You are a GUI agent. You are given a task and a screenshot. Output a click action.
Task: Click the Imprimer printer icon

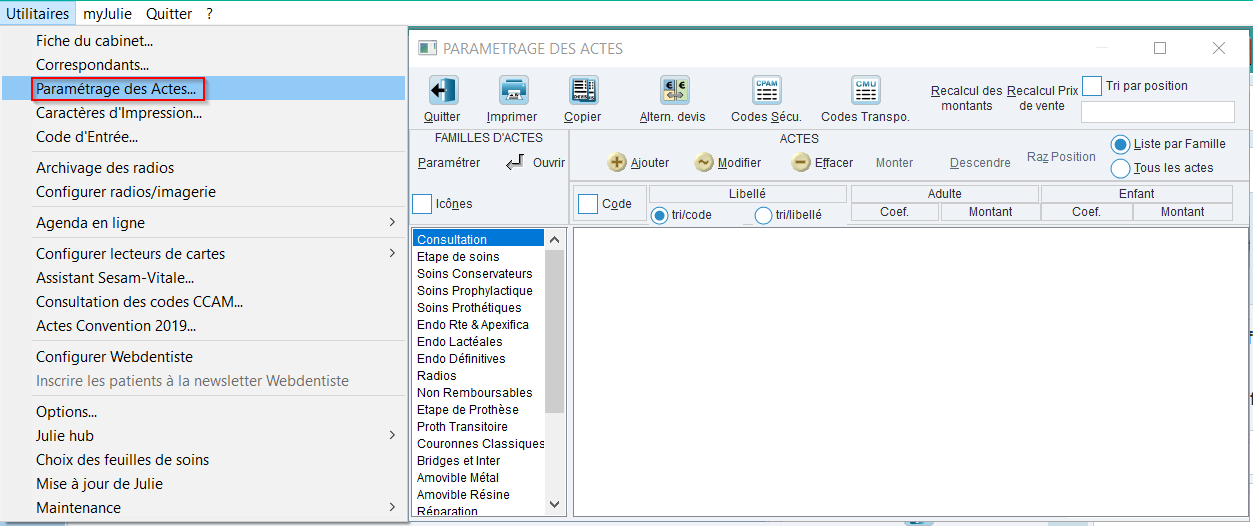(513, 91)
